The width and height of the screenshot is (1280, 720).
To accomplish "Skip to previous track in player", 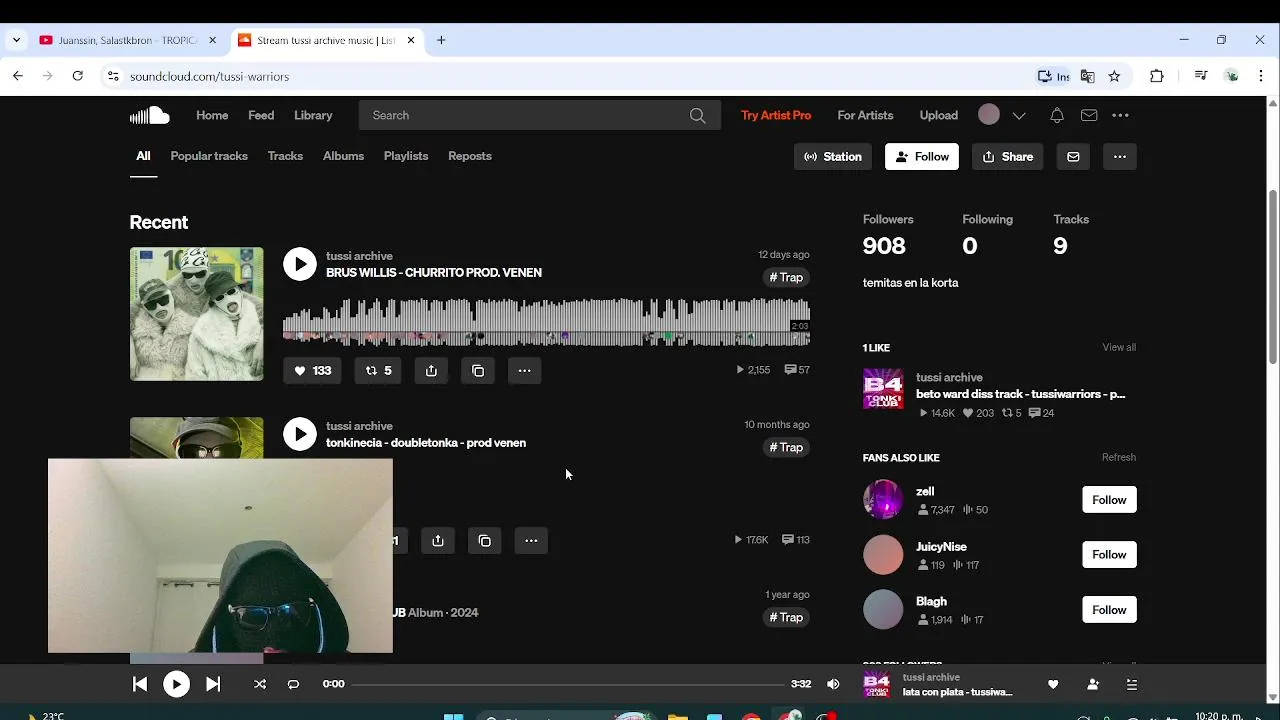I will pyautogui.click(x=140, y=684).
